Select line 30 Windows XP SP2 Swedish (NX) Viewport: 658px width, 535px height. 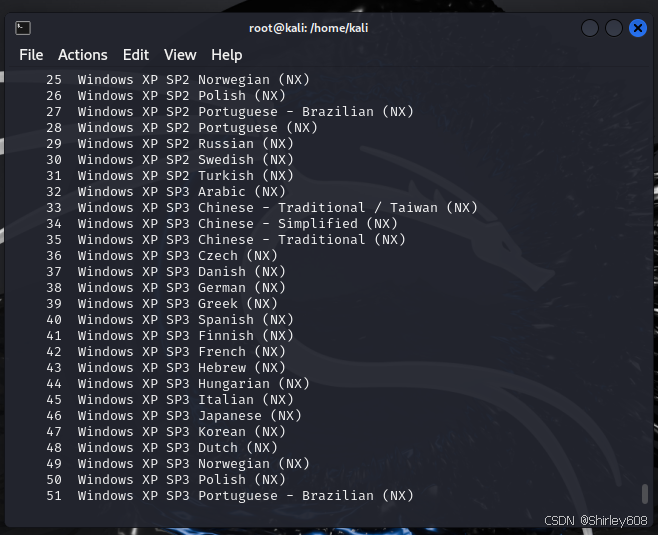pos(170,159)
